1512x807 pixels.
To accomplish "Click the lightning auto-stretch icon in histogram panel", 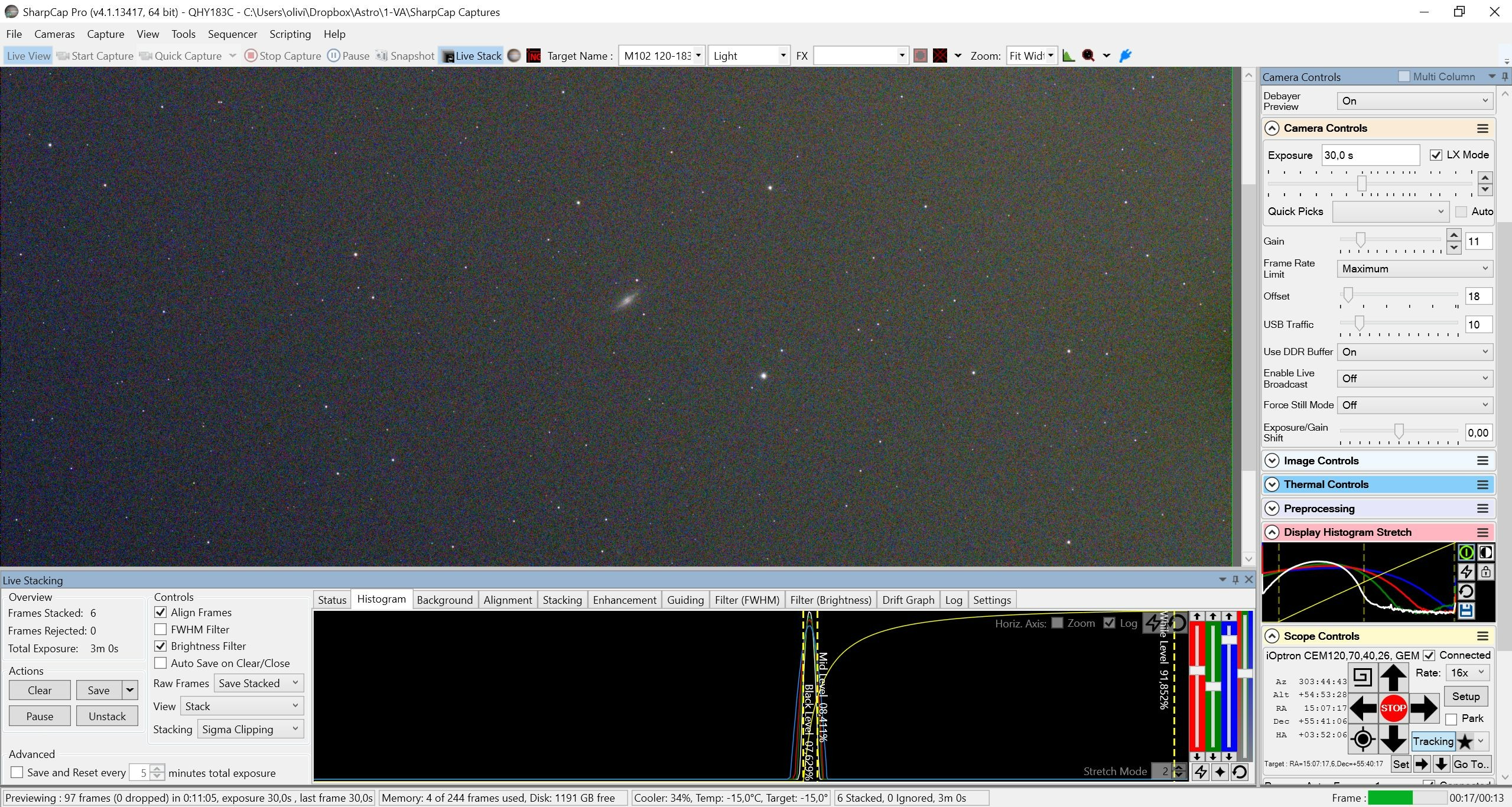I will (1466, 571).
